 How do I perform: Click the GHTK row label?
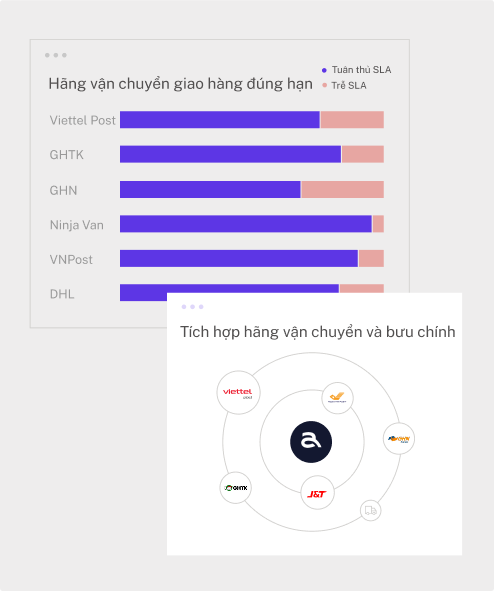coord(67,155)
